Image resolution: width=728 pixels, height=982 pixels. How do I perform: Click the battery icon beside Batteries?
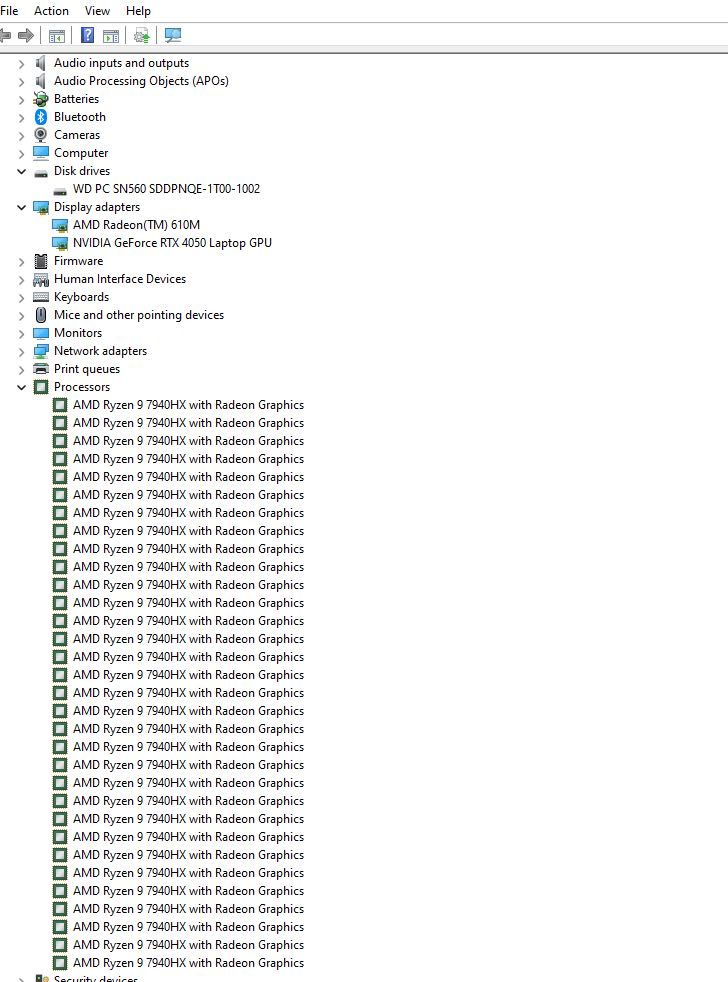tap(41, 99)
